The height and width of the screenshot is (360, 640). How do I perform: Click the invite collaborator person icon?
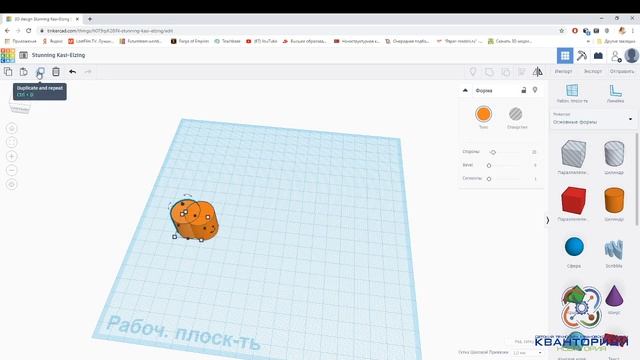(616, 56)
